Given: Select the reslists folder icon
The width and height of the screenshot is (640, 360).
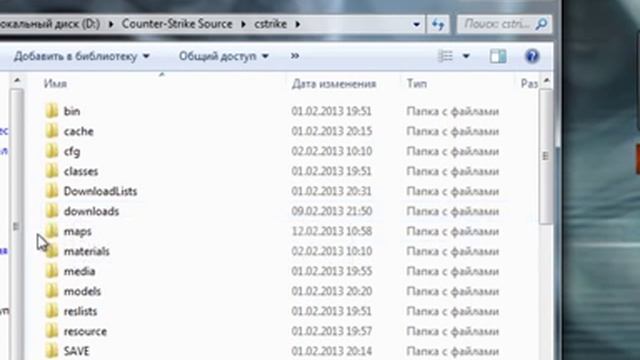Looking at the screenshot, I should pos(52,311).
